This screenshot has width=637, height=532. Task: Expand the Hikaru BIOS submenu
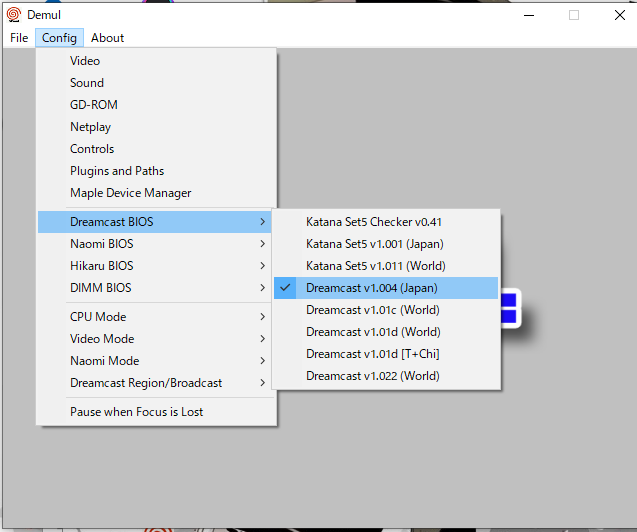154,266
